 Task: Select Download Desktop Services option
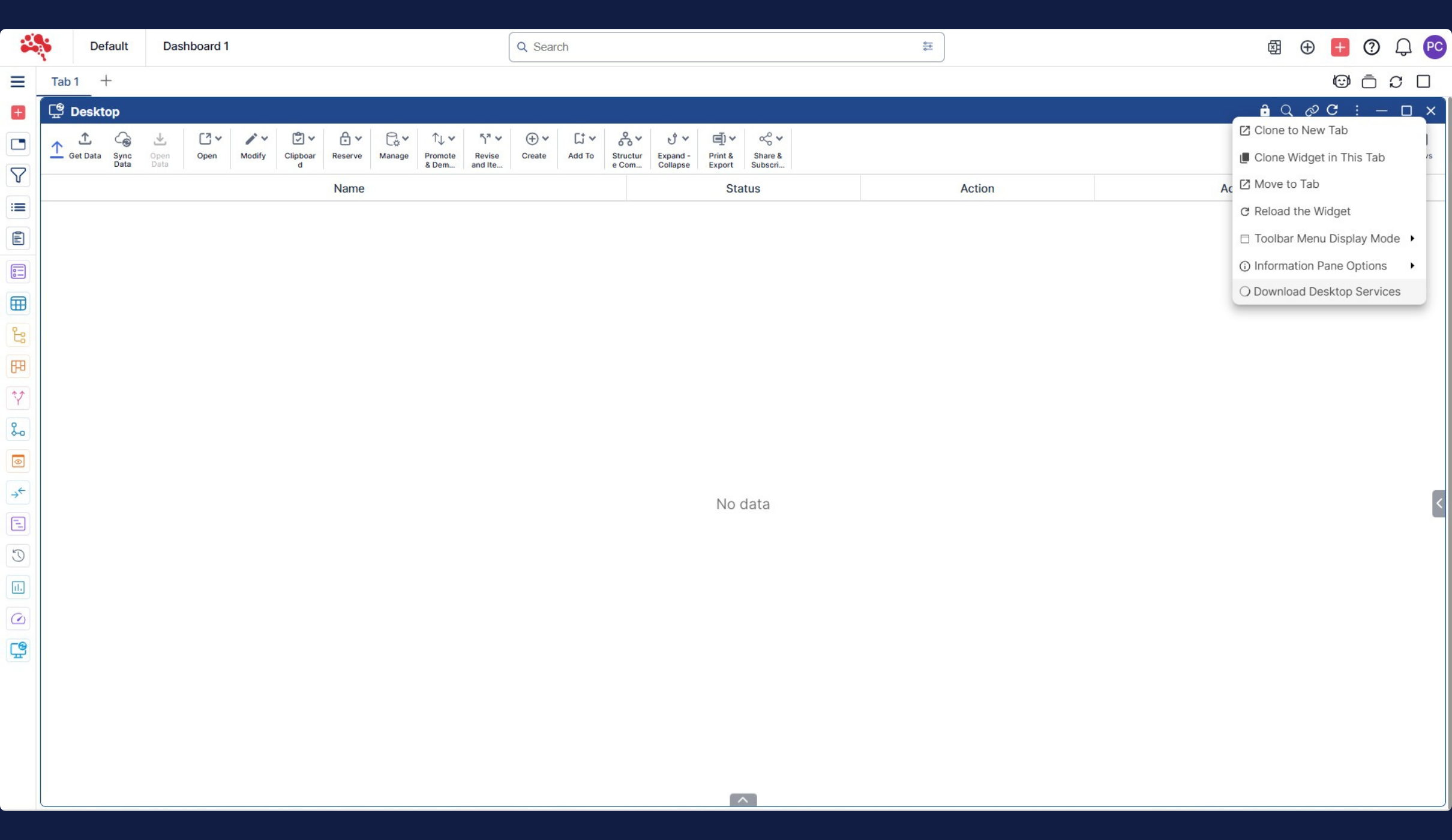1326,292
